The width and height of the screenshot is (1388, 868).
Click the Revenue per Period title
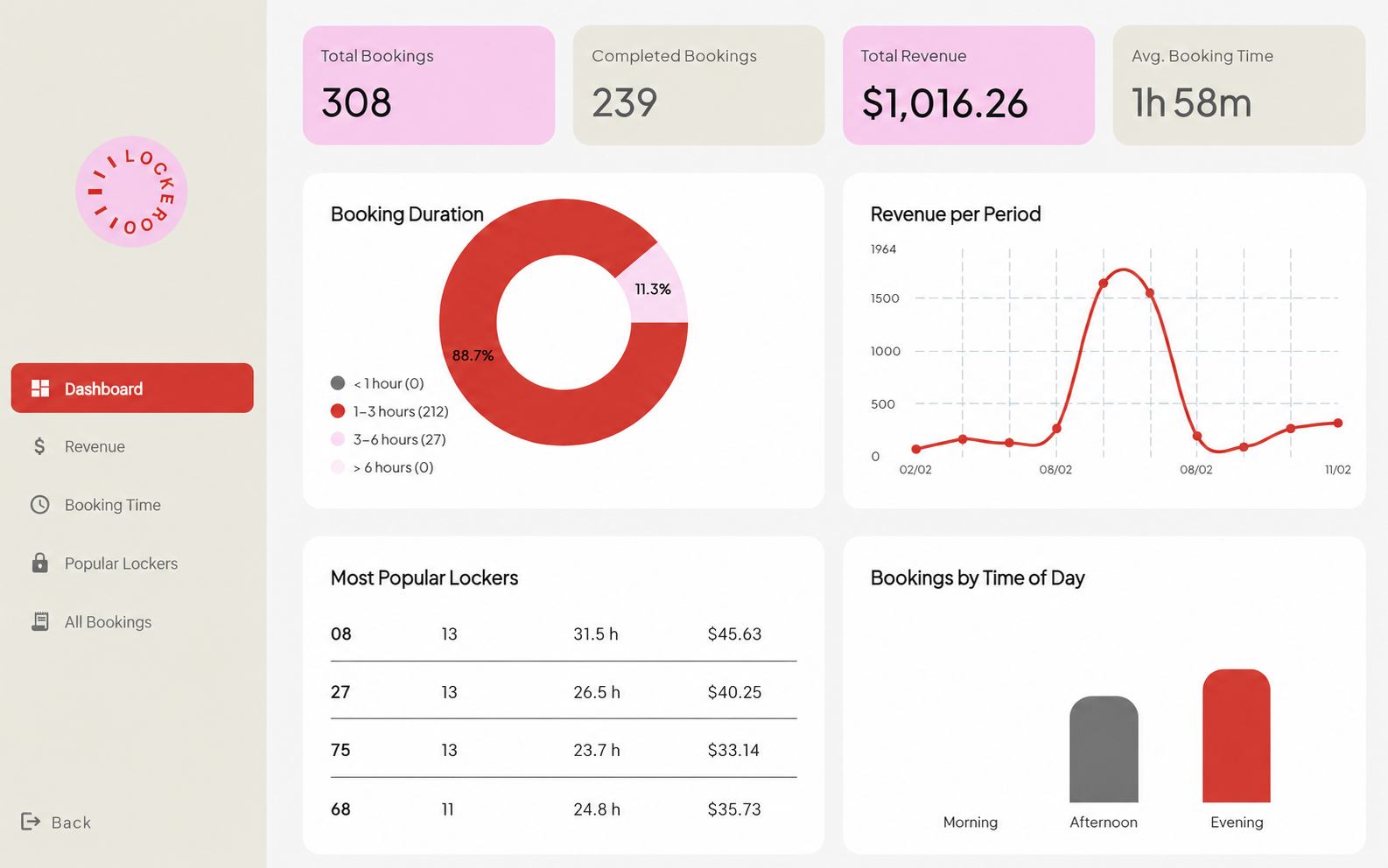pyautogui.click(x=956, y=214)
